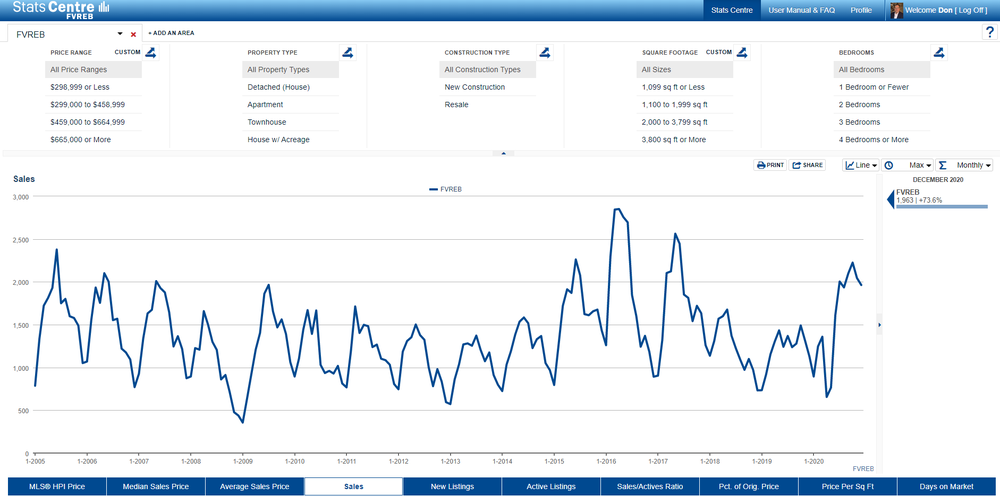Image resolution: width=1000 pixels, height=496 pixels.
Task: Switch to Average Sales Price tab
Action: tap(254, 486)
